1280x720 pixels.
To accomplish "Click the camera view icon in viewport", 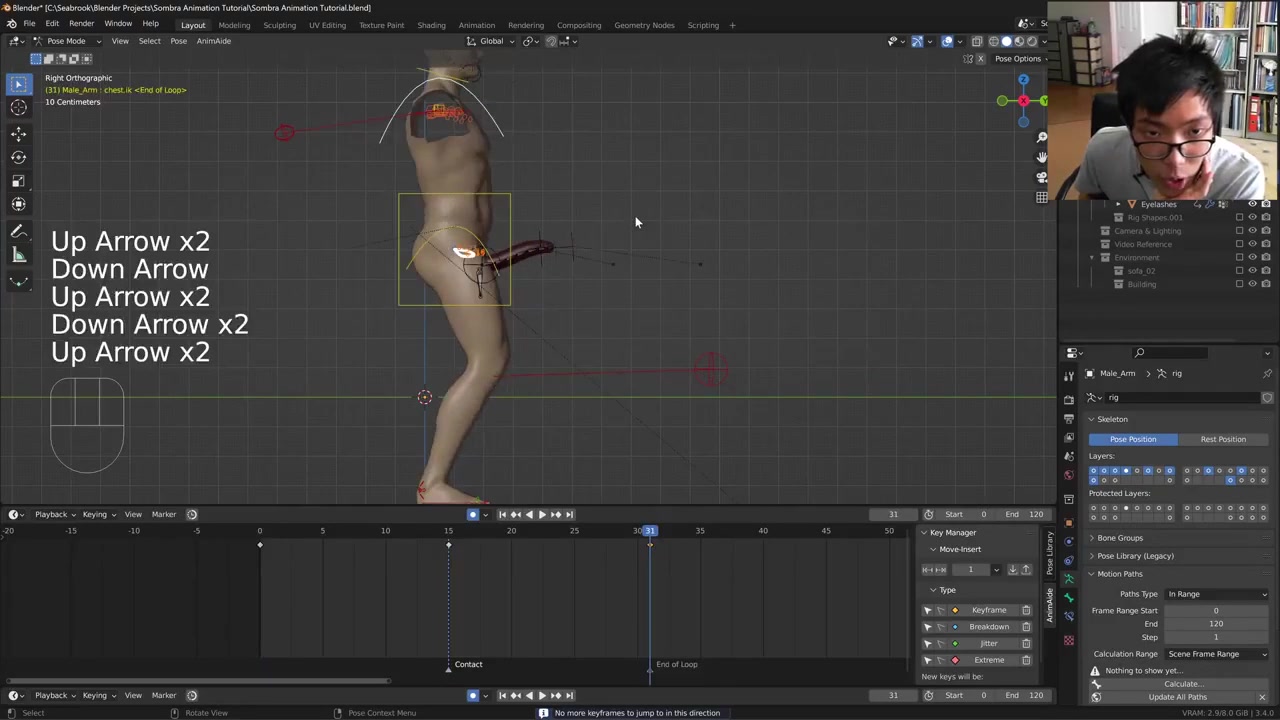I will pyautogui.click(x=1041, y=177).
